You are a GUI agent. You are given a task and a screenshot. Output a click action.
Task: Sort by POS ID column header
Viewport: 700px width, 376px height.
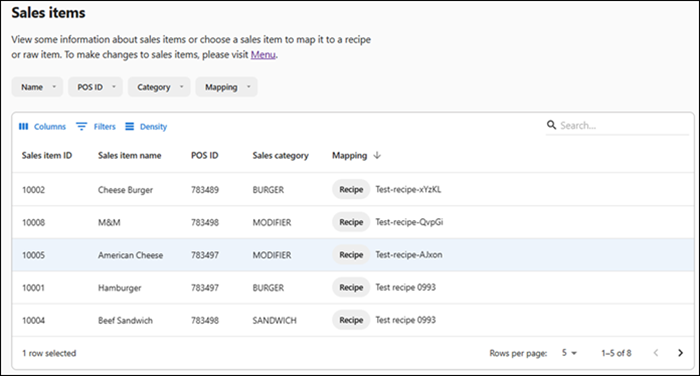pos(204,155)
